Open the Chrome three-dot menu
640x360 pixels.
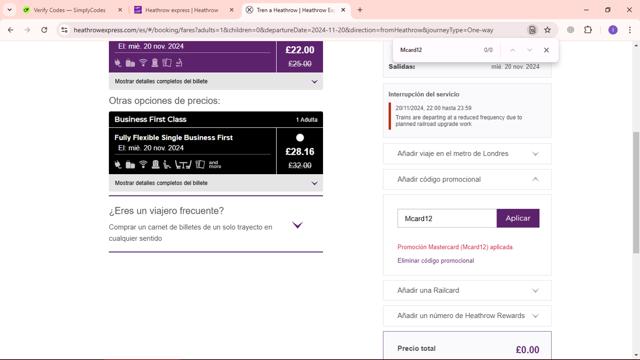630,30
